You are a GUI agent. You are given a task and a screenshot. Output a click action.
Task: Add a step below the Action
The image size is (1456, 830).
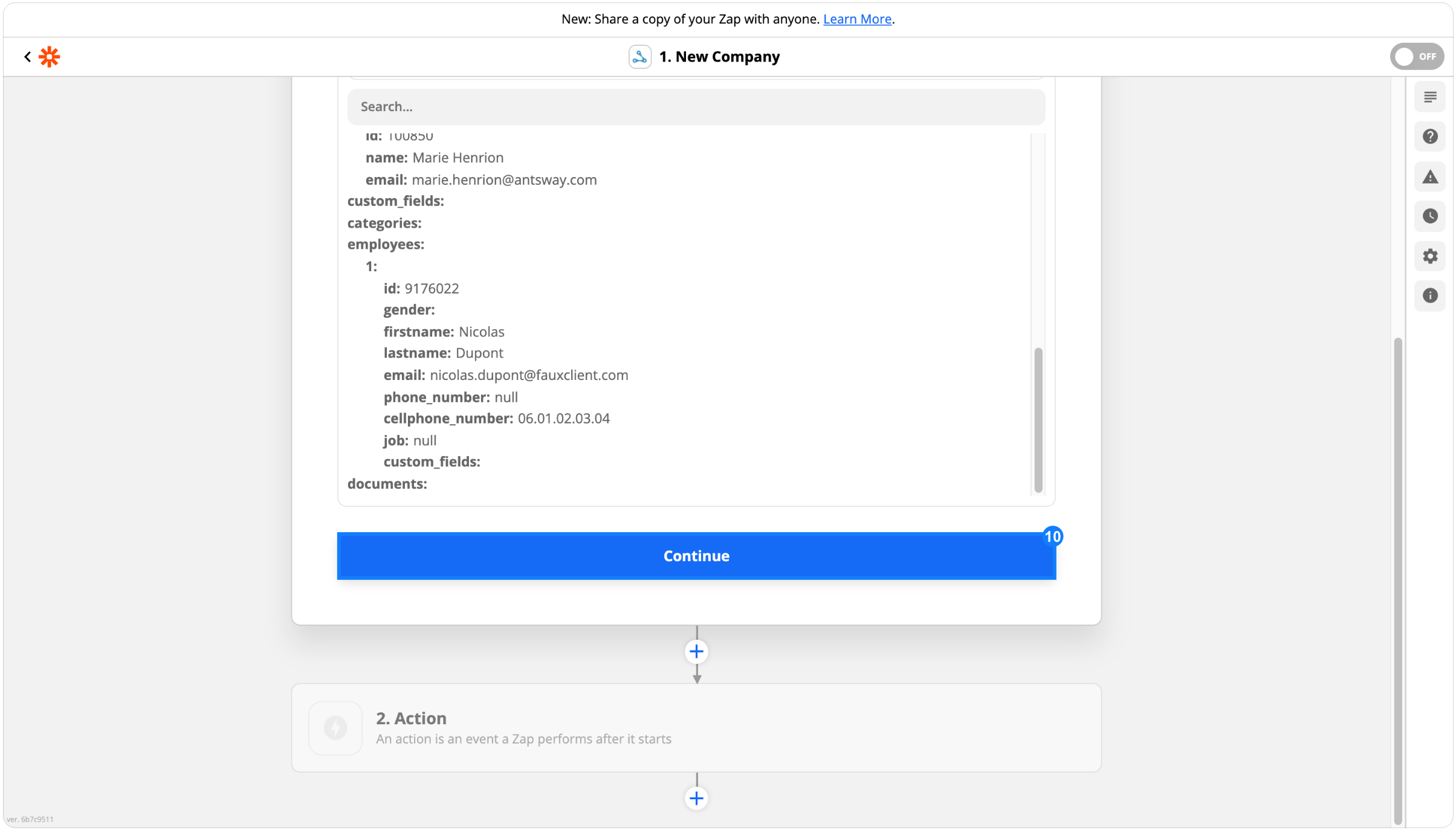[696, 798]
